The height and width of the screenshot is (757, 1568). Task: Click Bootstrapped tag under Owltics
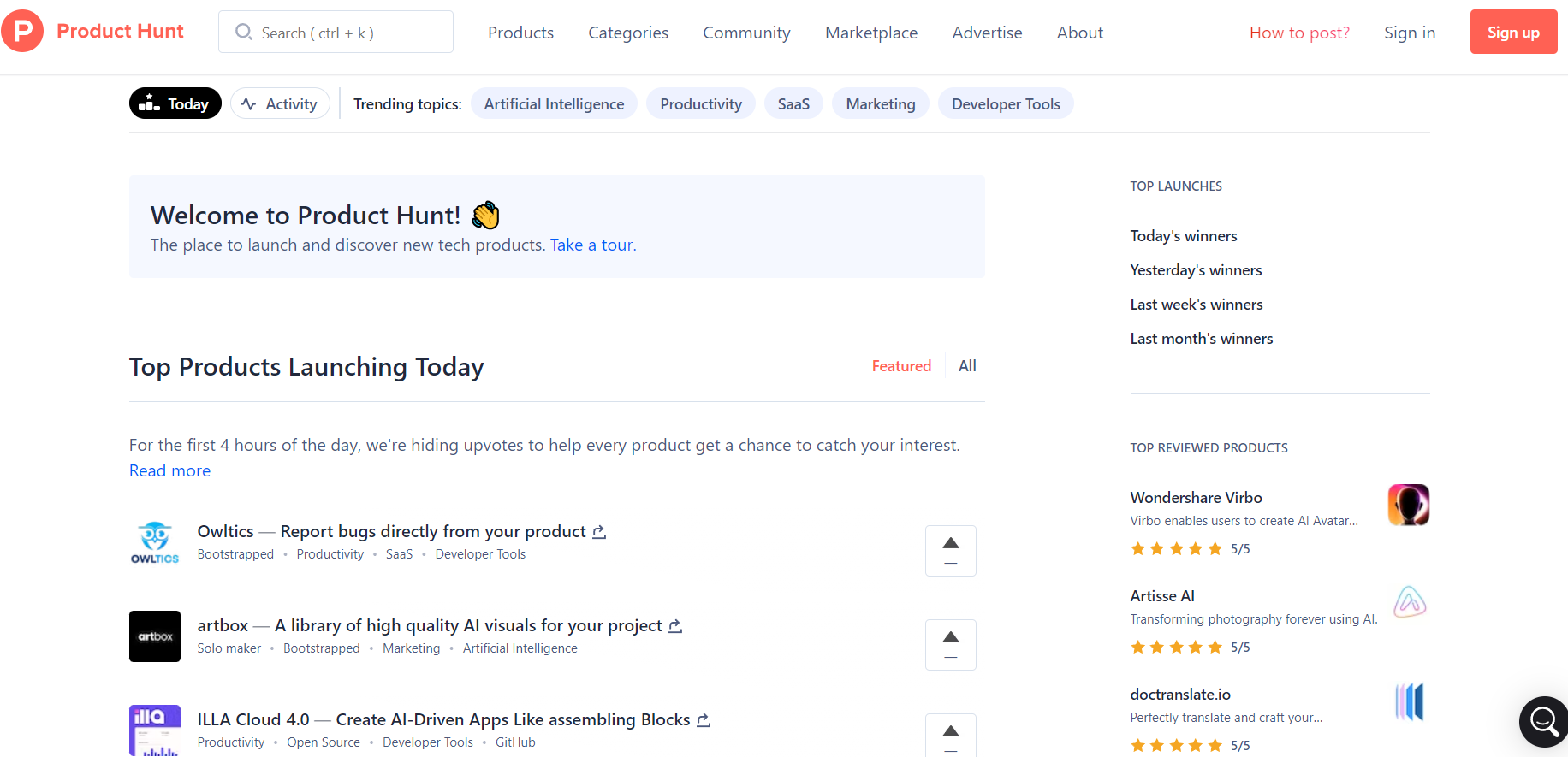tap(235, 554)
